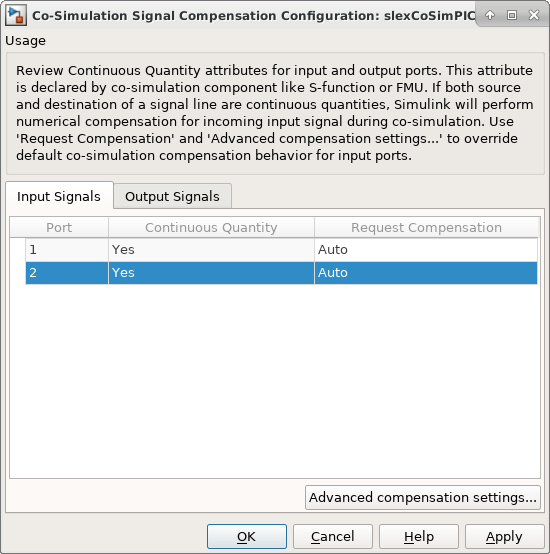Viewport: 550px width, 554px height.
Task: Click the shade window arrow icon
Action: (490, 15)
